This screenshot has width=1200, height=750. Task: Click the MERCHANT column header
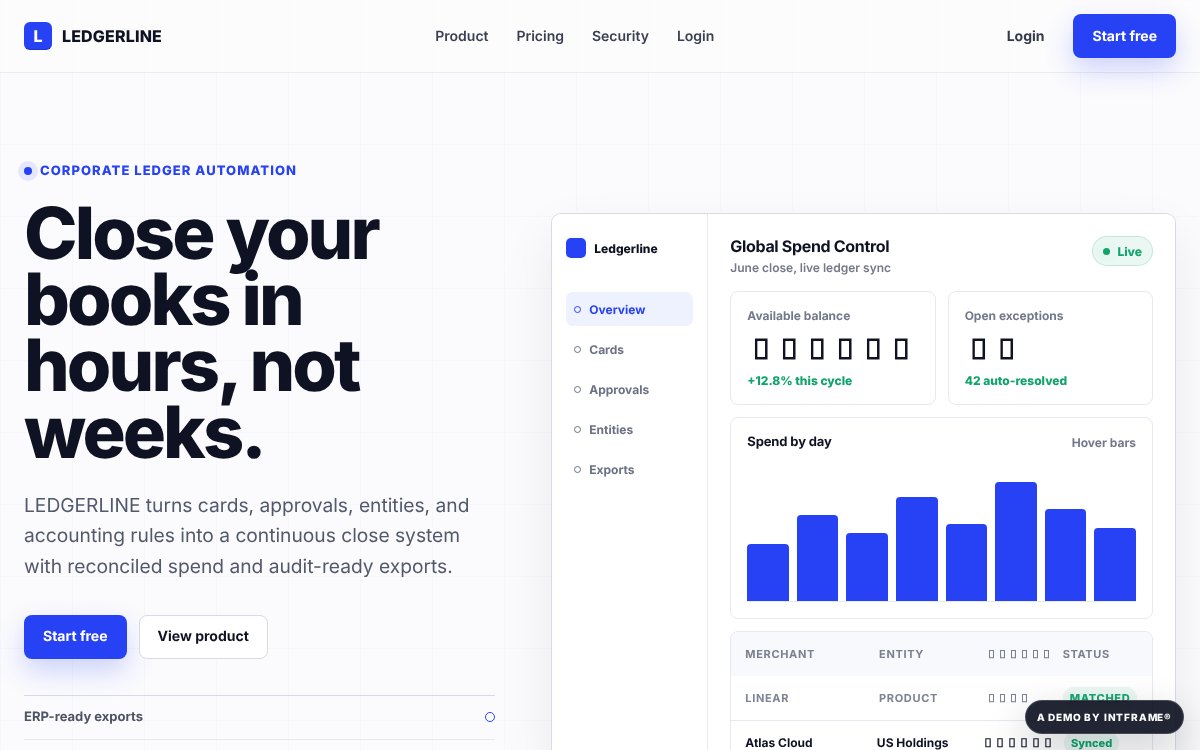point(780,654)
